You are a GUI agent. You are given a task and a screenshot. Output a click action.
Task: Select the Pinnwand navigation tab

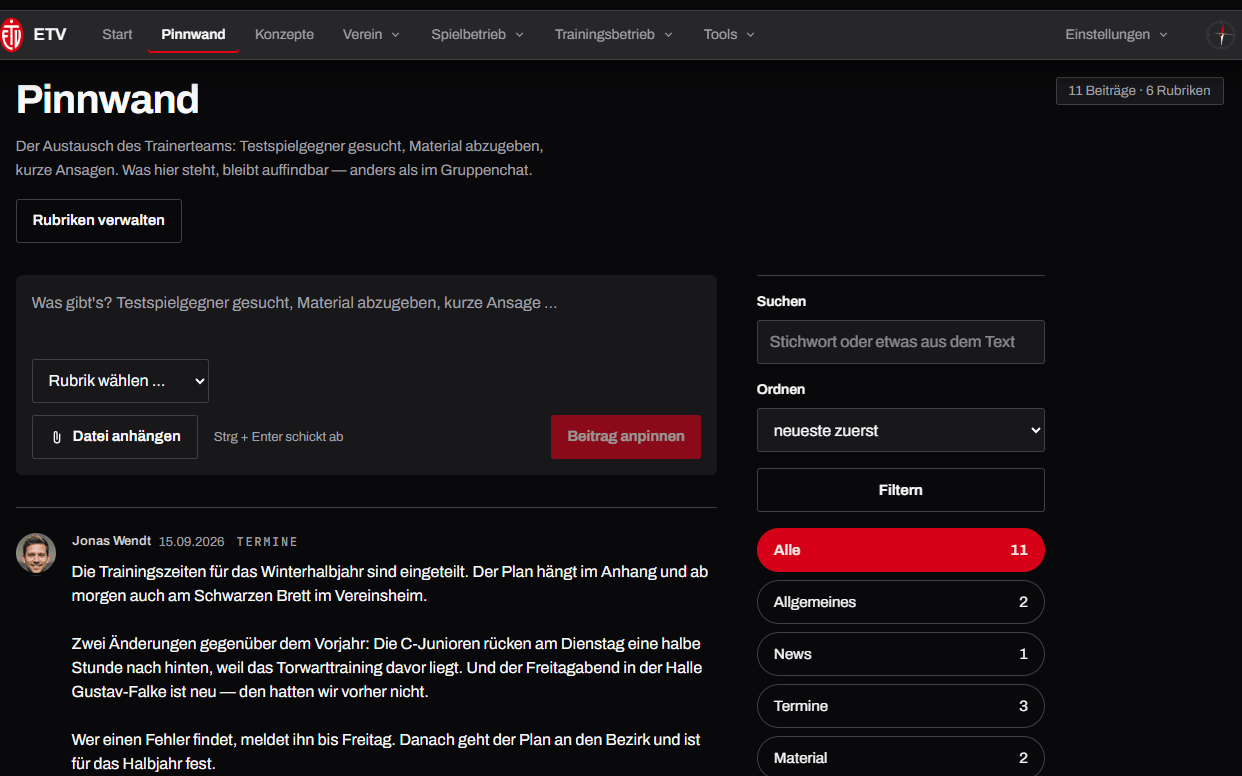tap(193, 34)
